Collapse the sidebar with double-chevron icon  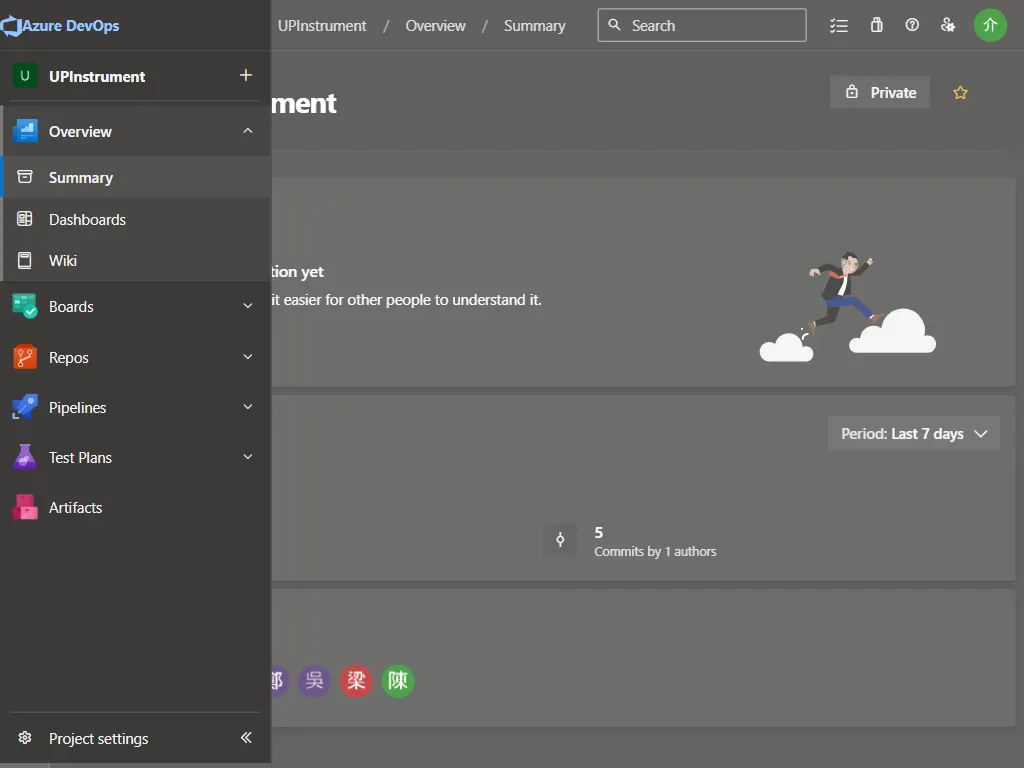coord(246,737)
